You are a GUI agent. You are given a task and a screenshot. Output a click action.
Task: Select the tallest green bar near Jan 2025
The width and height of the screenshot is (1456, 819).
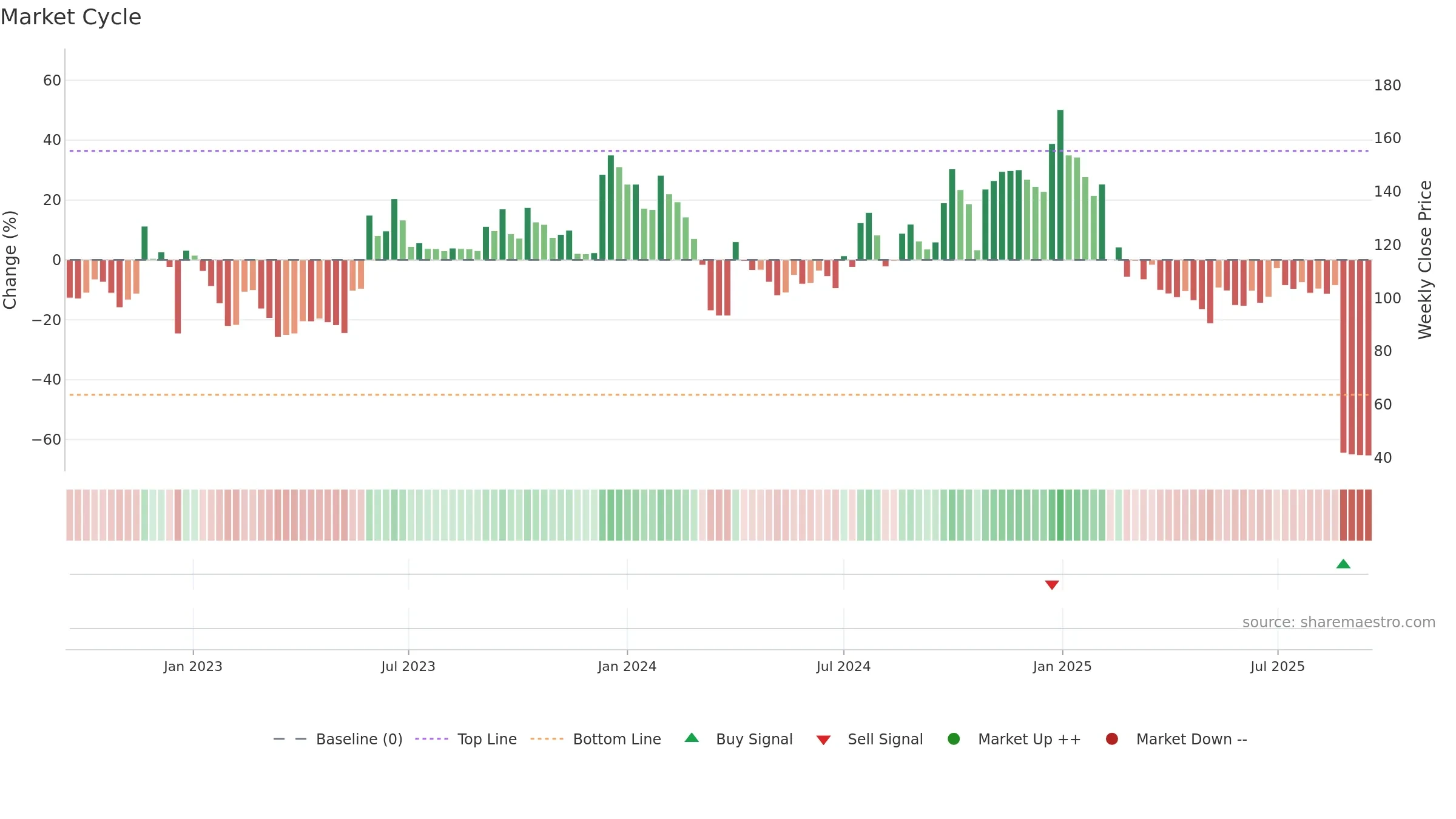[x=1060, y=185]
